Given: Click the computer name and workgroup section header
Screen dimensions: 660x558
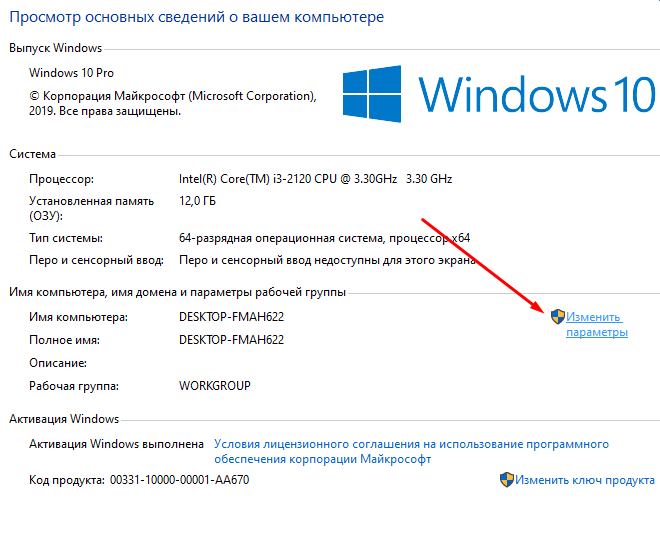Looking at the screenshot, I should (x=177, y=292).
